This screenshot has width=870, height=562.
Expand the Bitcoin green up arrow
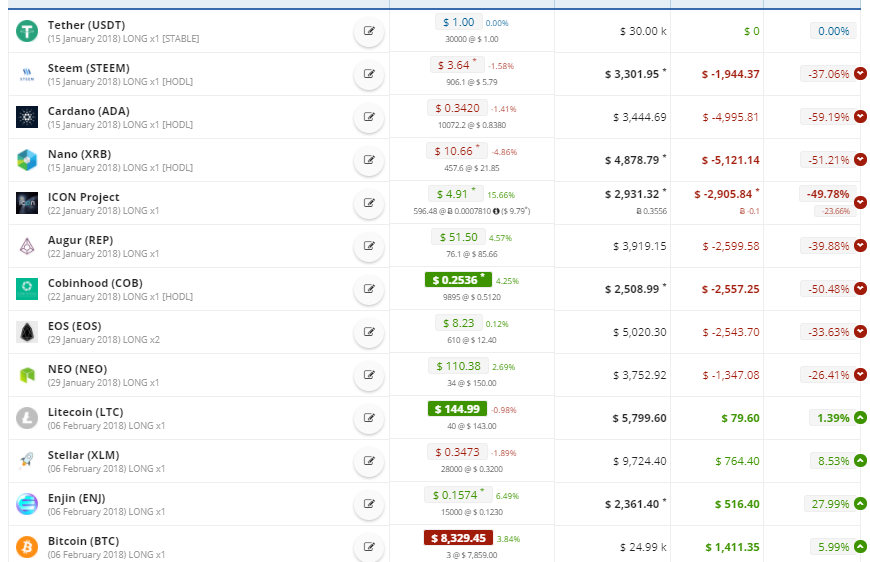(x=860, y=546)
